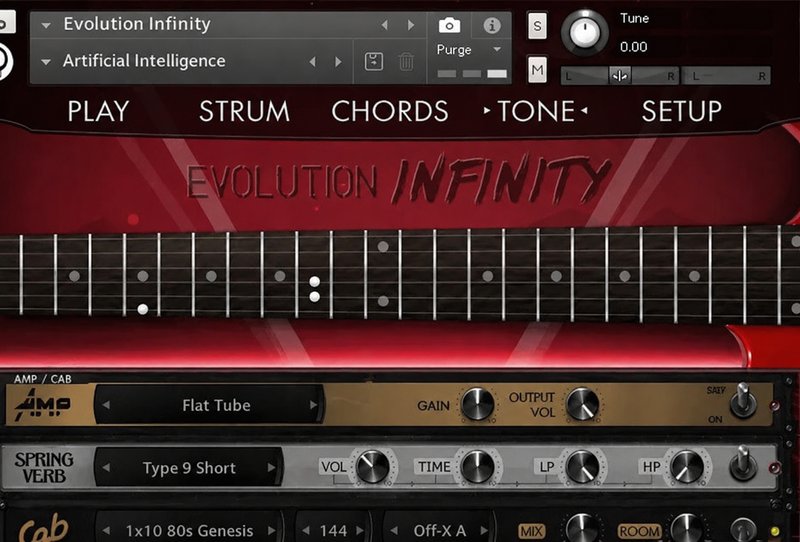Increase the 144 cab value with its right arrow
This screenshot has height=542, width=800.
(360, 531)
